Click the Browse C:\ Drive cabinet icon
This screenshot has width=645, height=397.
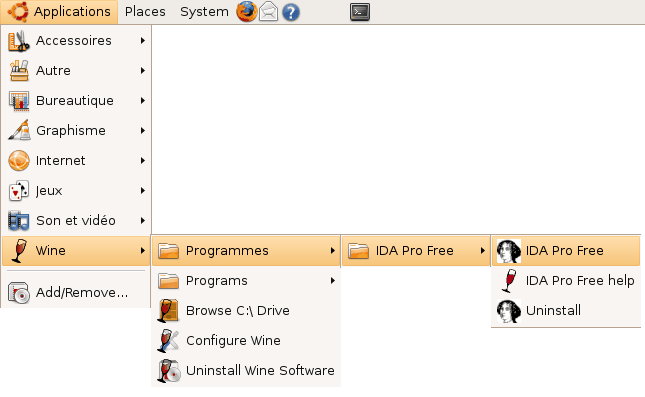coord(168,311)
